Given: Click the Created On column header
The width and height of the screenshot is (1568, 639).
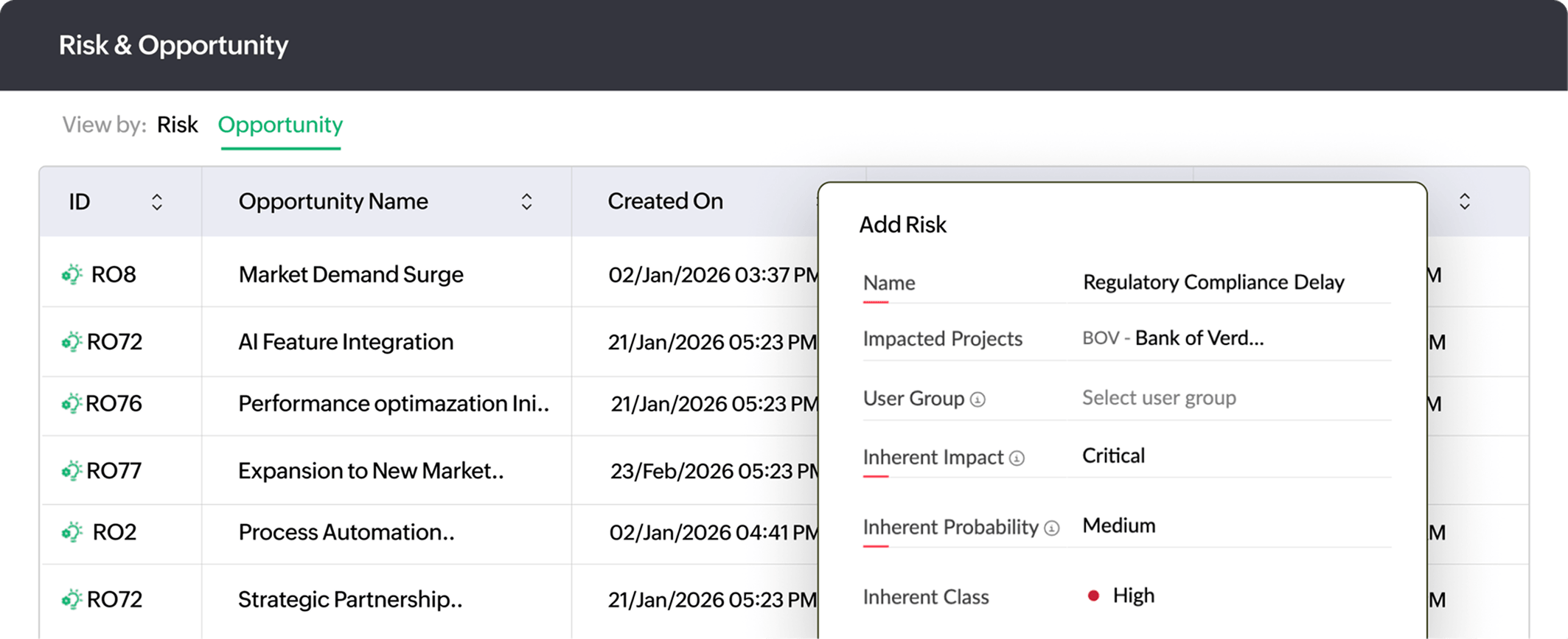Looking at the screenshot, I should pos(665,201).
